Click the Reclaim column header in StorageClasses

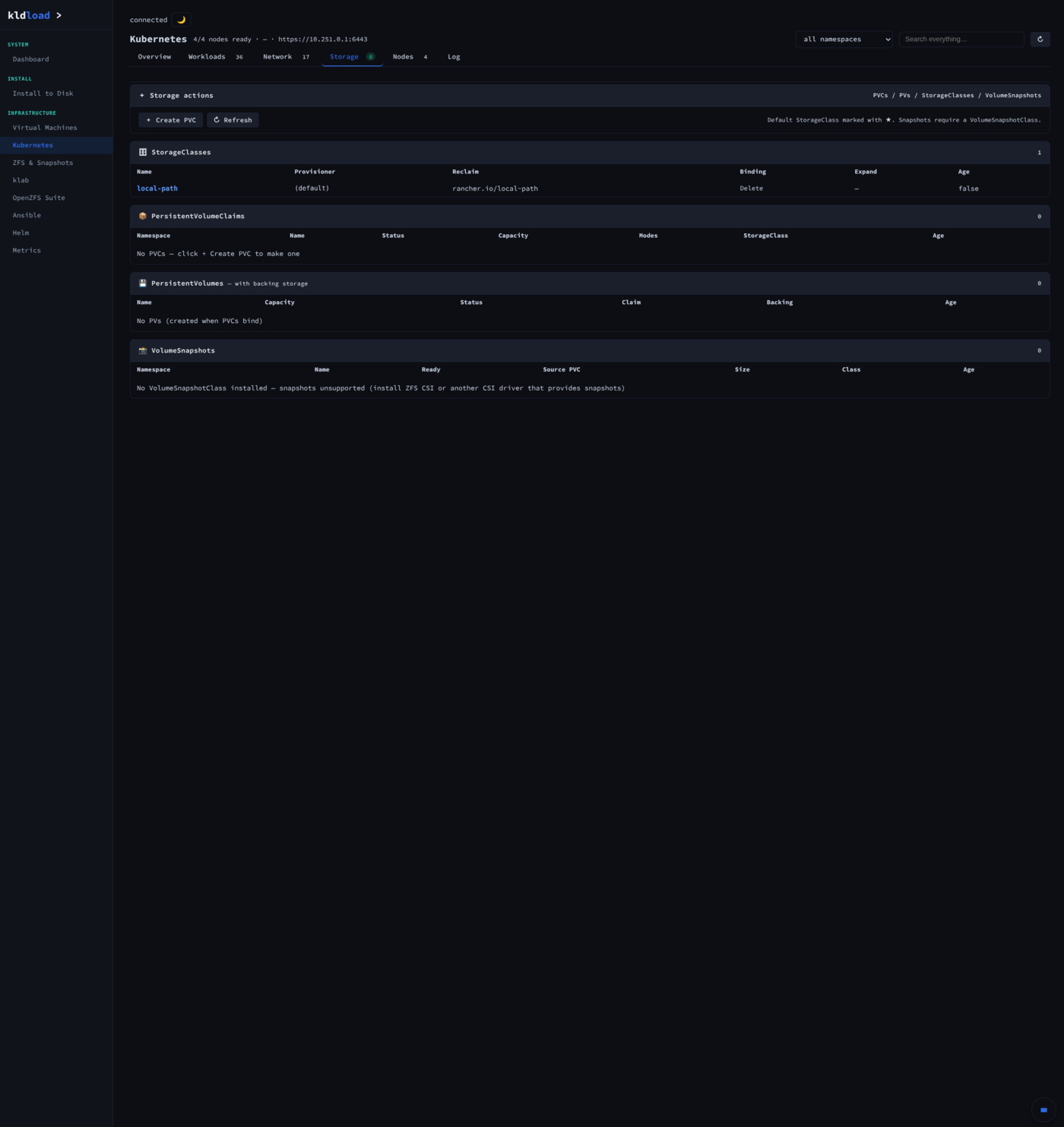[x=465, y=172]
